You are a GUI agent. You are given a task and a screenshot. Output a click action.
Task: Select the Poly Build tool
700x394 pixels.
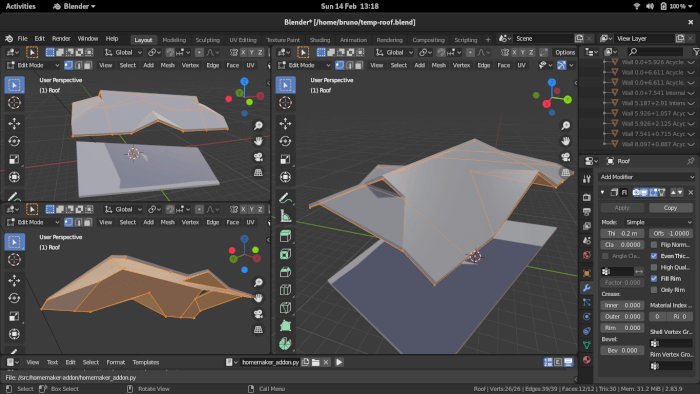pyautogui.click(x=285, y=326)
